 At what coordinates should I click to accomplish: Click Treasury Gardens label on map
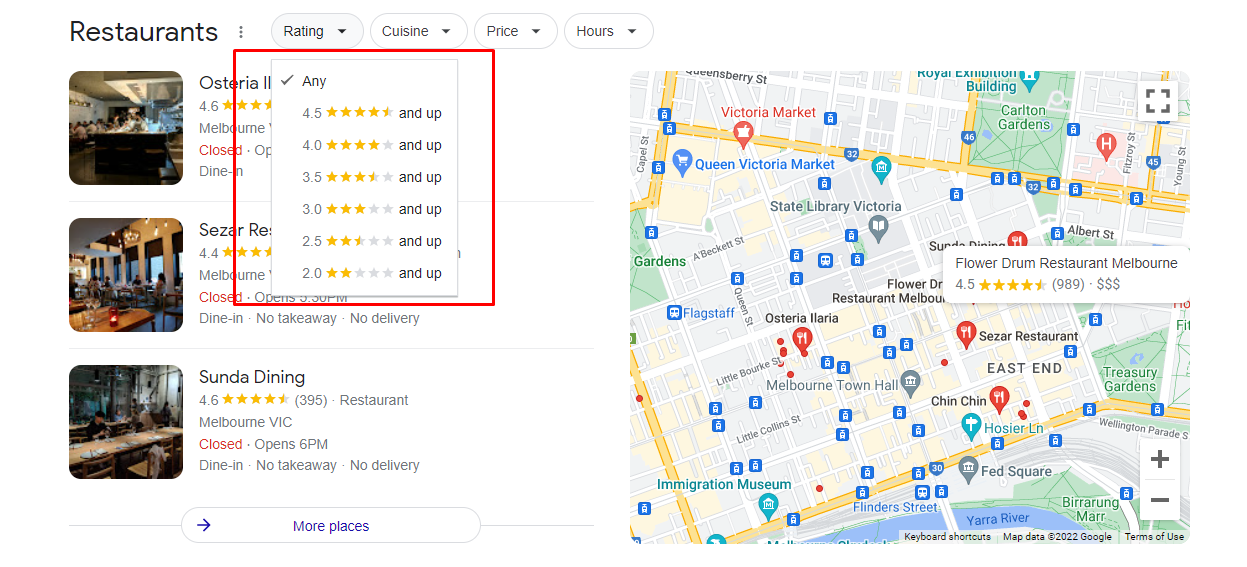click(1130, 379)
